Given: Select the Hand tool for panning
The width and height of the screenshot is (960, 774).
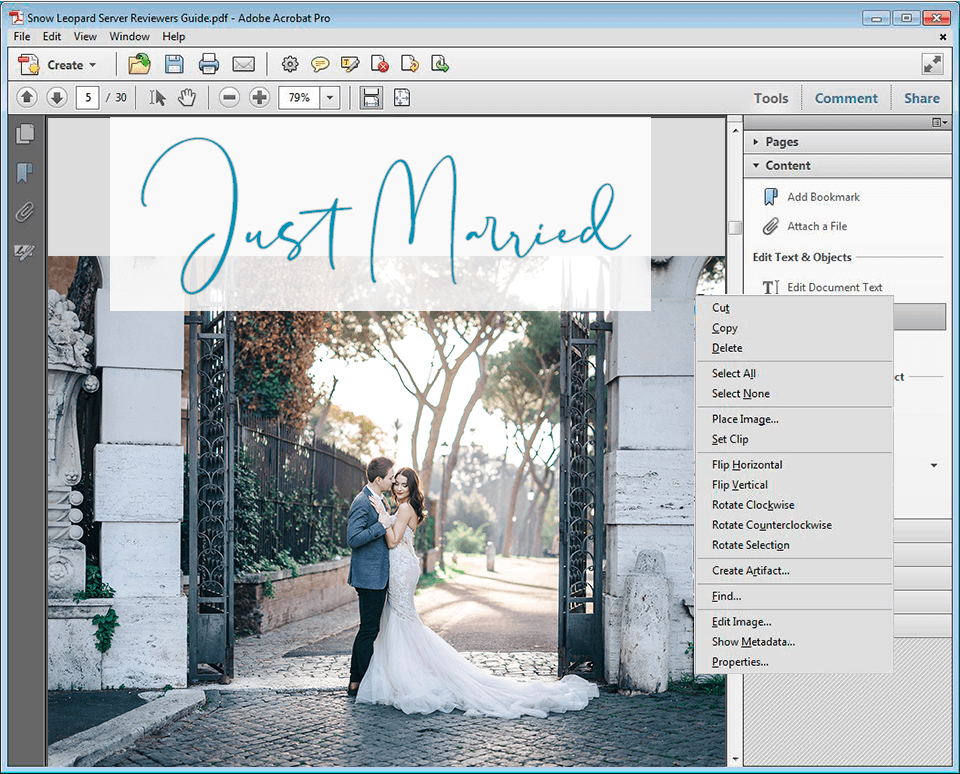Looking at the screenshot, I should pos(186,97).
